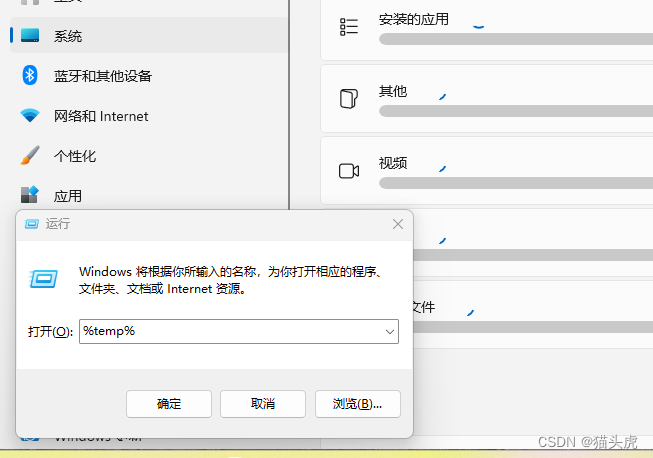The height and width of the screenshot is (458, 653).
Task: Click the Wi-Fi network icon
Action: point(30,115)
